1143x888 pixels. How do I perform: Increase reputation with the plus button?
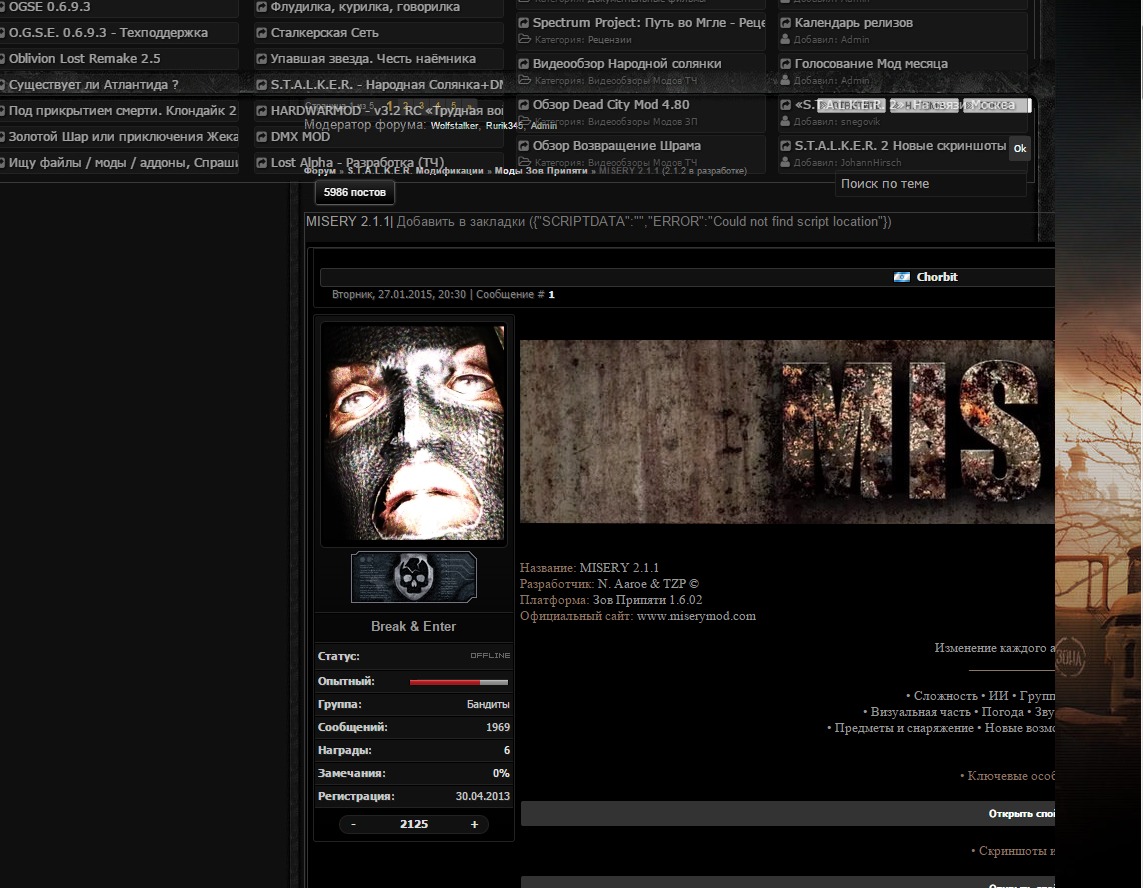(x=474, y=825)
